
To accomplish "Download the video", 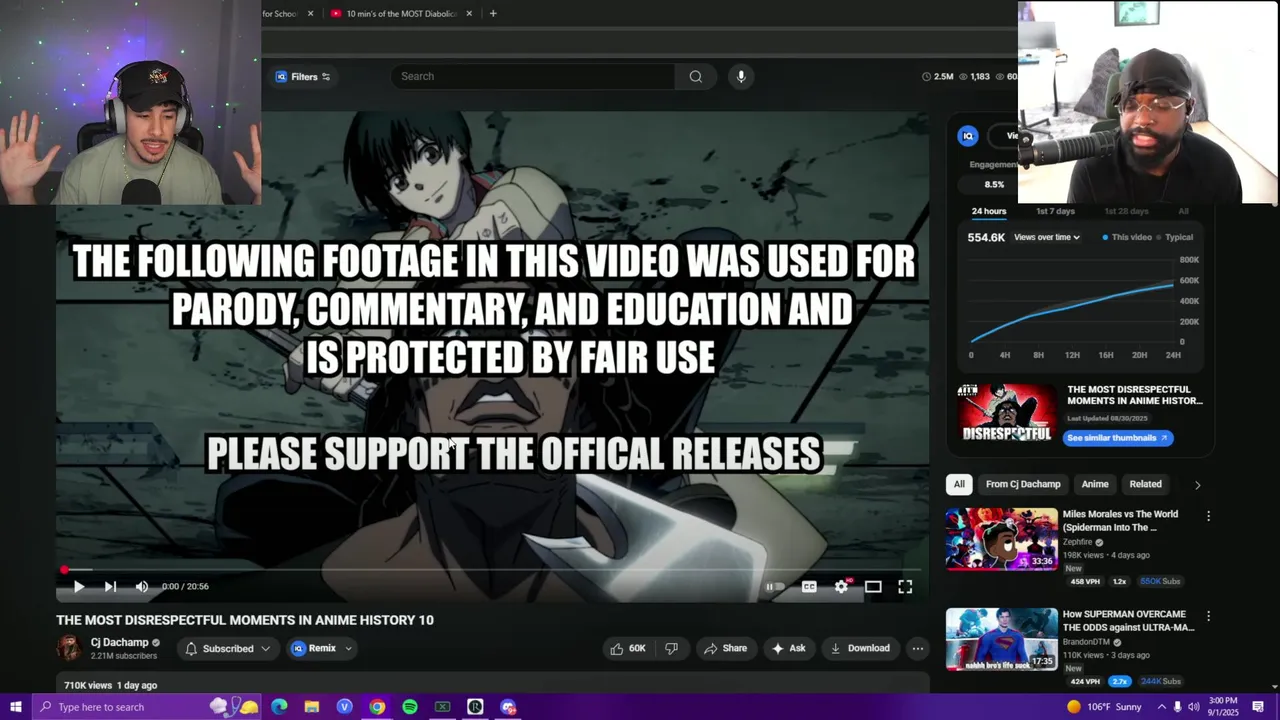I will 860,648.
